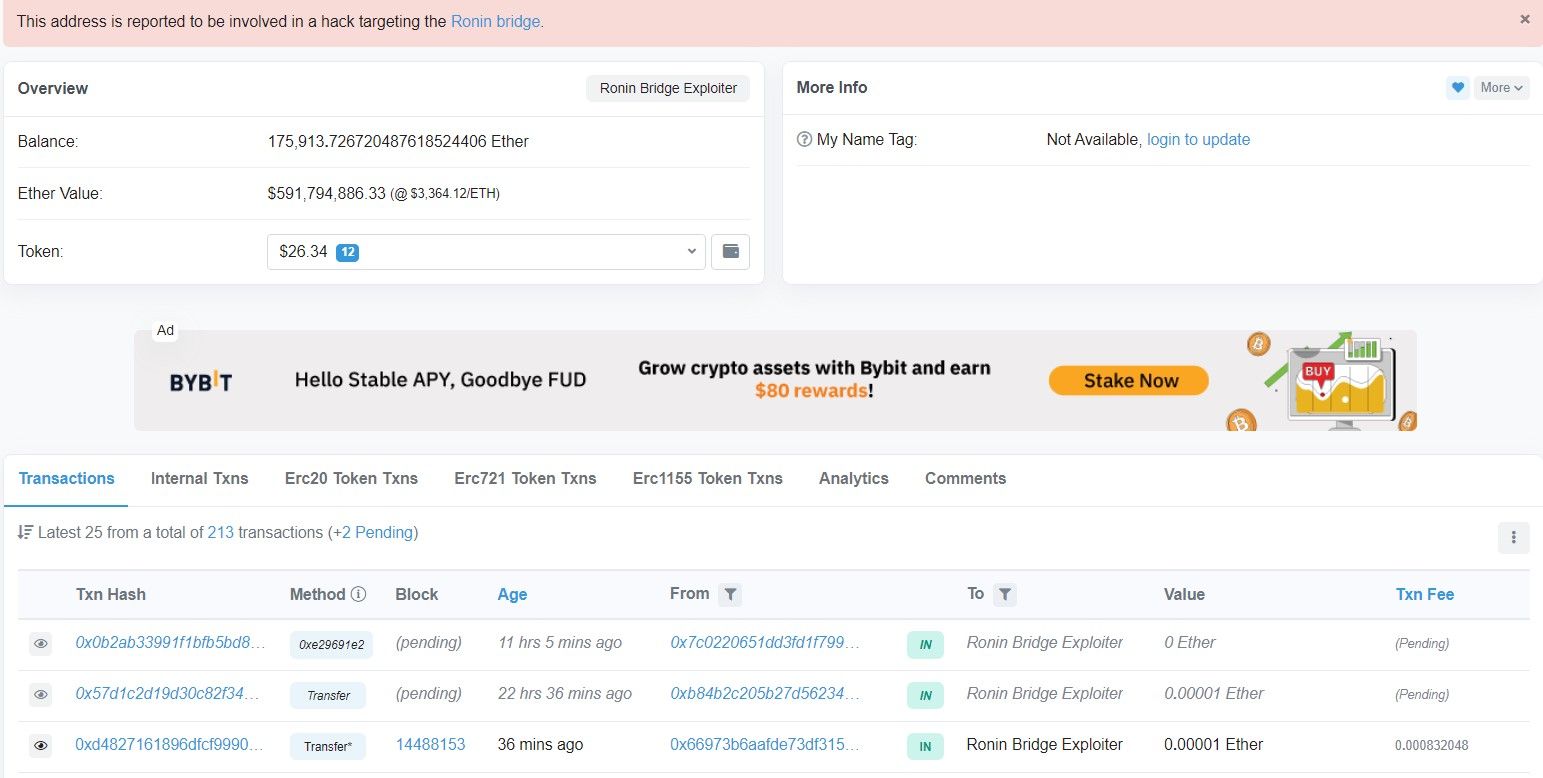Open block 14488153 details
The width and height of the screenshot is (1543, 778).
tap(430, 745)
